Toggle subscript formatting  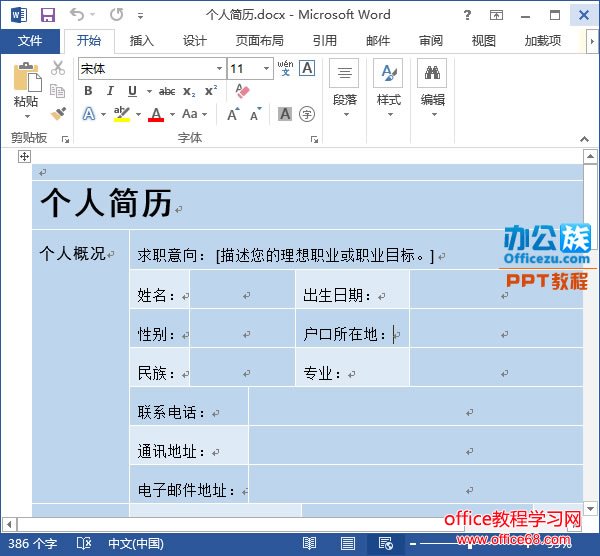click(x=189, y=91)
